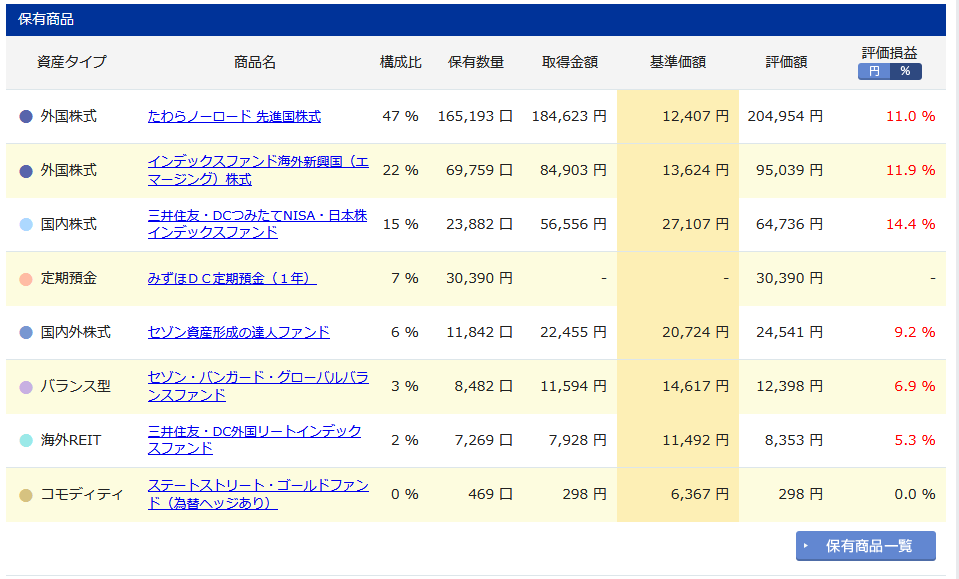Switch profit/loss display to %
Viewport: 959px width, 579px height.
(906, 72)
